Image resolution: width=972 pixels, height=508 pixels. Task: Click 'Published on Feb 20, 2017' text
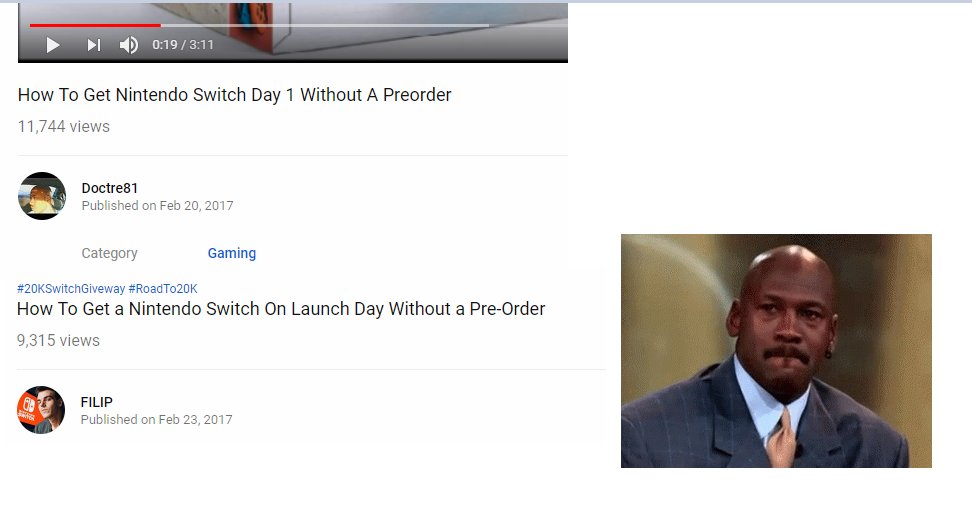157,205
